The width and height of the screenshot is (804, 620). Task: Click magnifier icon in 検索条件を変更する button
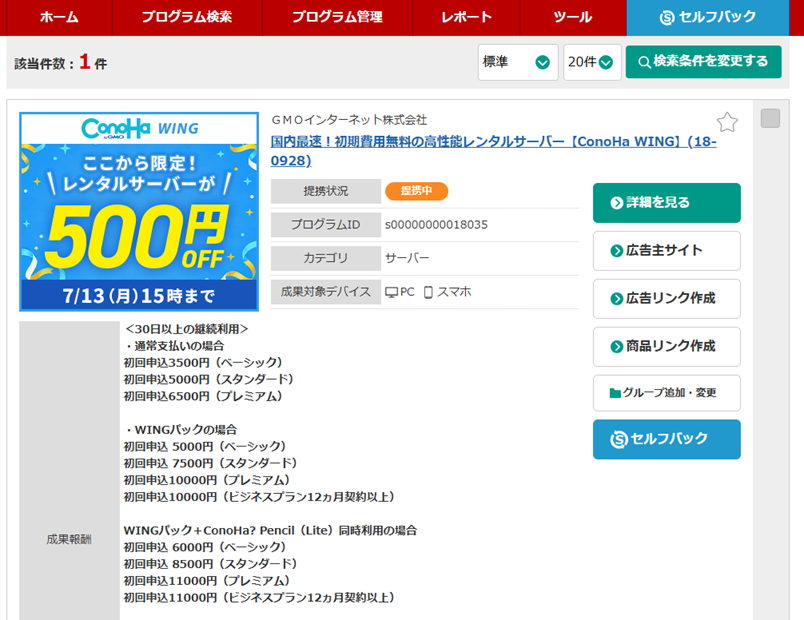pos(645,62)
